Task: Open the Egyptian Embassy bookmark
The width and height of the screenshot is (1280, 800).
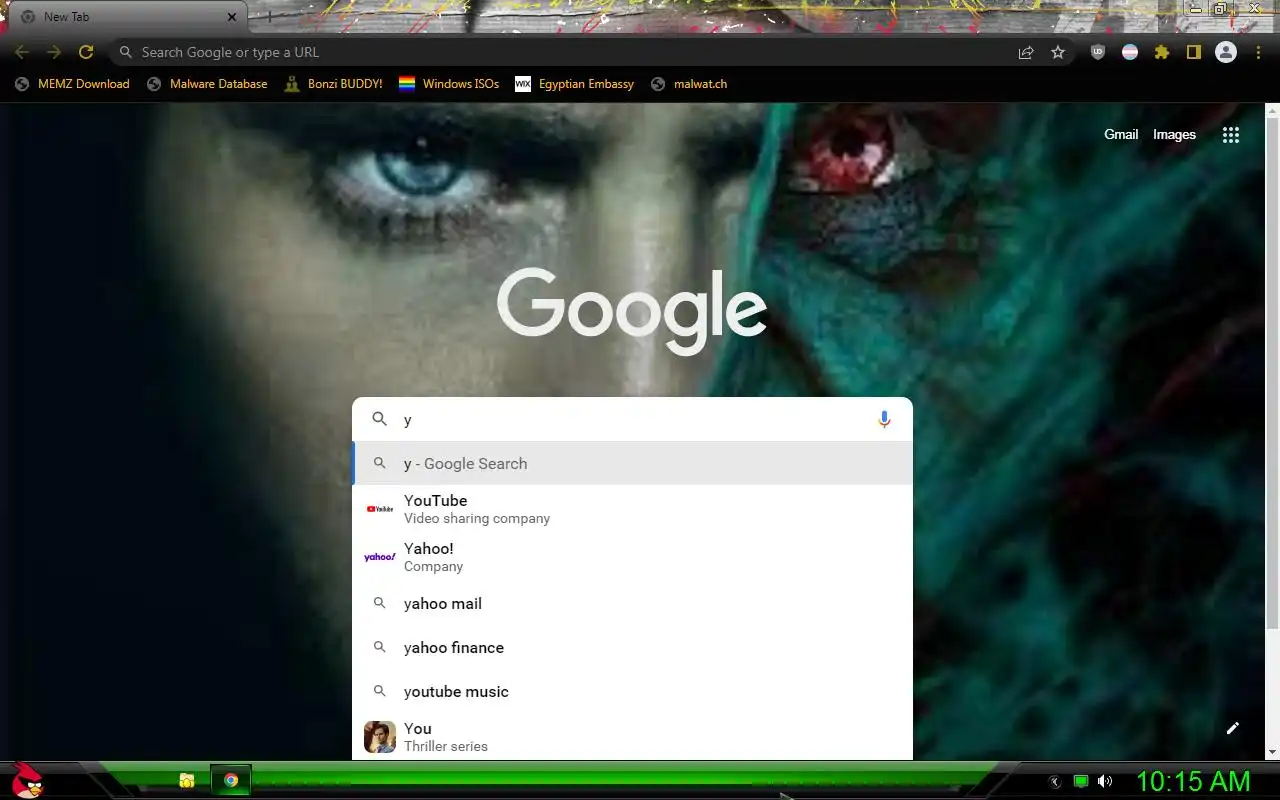Action: click(x=575, y=84)
